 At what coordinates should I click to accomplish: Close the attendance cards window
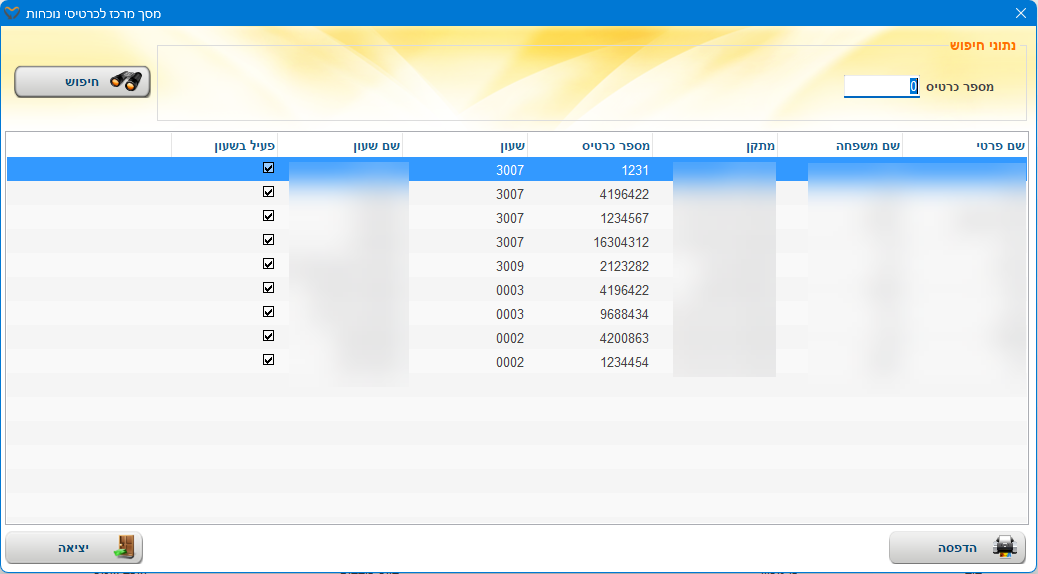[1021, 13]
